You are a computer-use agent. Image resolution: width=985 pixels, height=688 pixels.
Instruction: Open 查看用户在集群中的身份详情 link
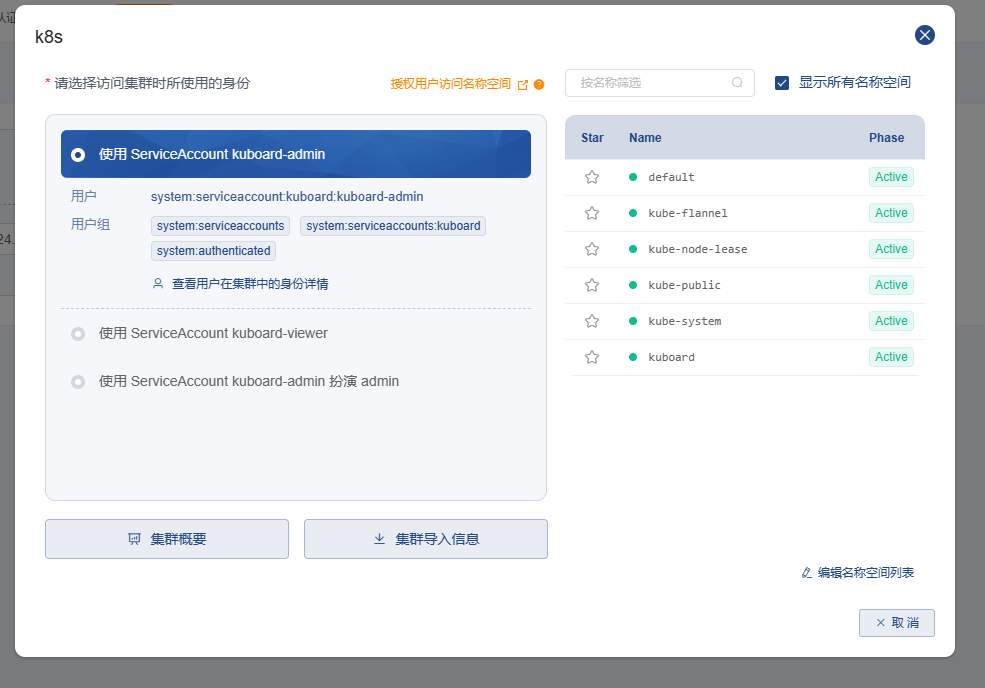click(x=250, y=284)
